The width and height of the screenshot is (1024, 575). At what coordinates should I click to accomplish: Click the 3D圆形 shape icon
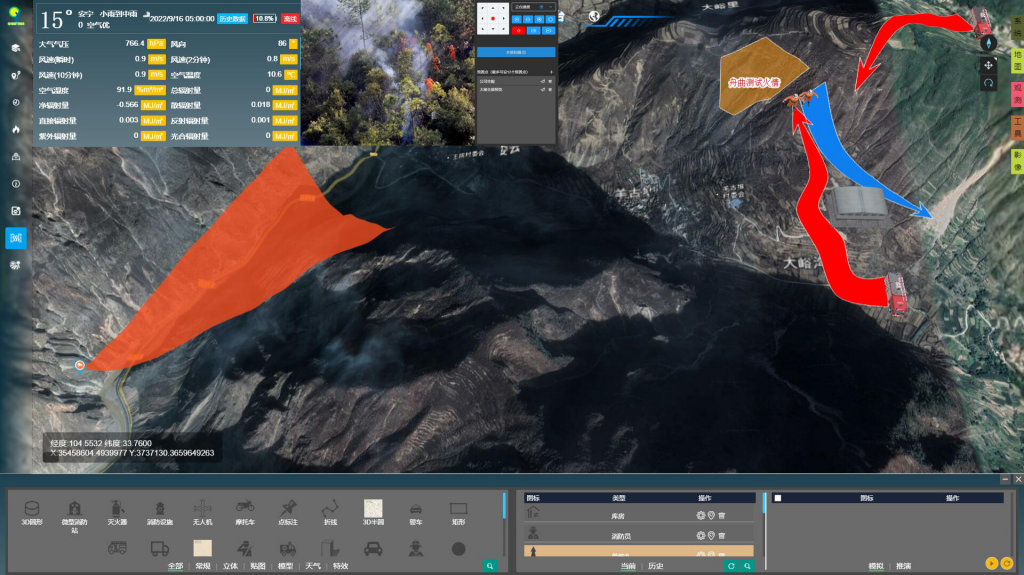click(32, 513)
